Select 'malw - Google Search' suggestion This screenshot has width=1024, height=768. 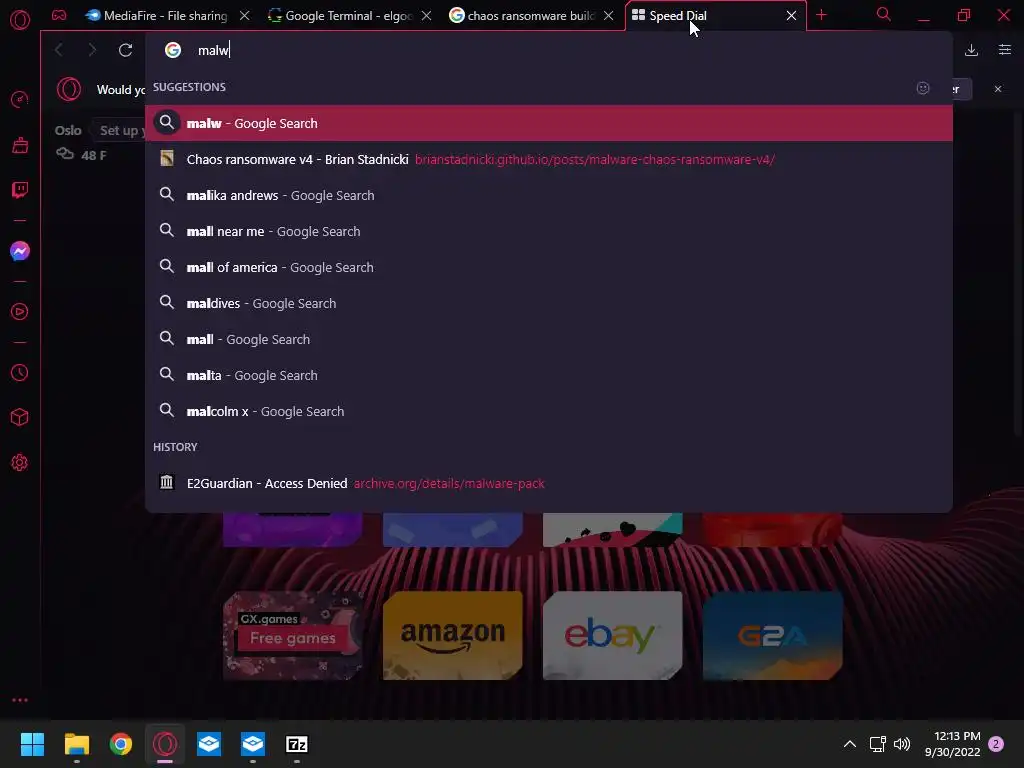click(x=549, y=123)
